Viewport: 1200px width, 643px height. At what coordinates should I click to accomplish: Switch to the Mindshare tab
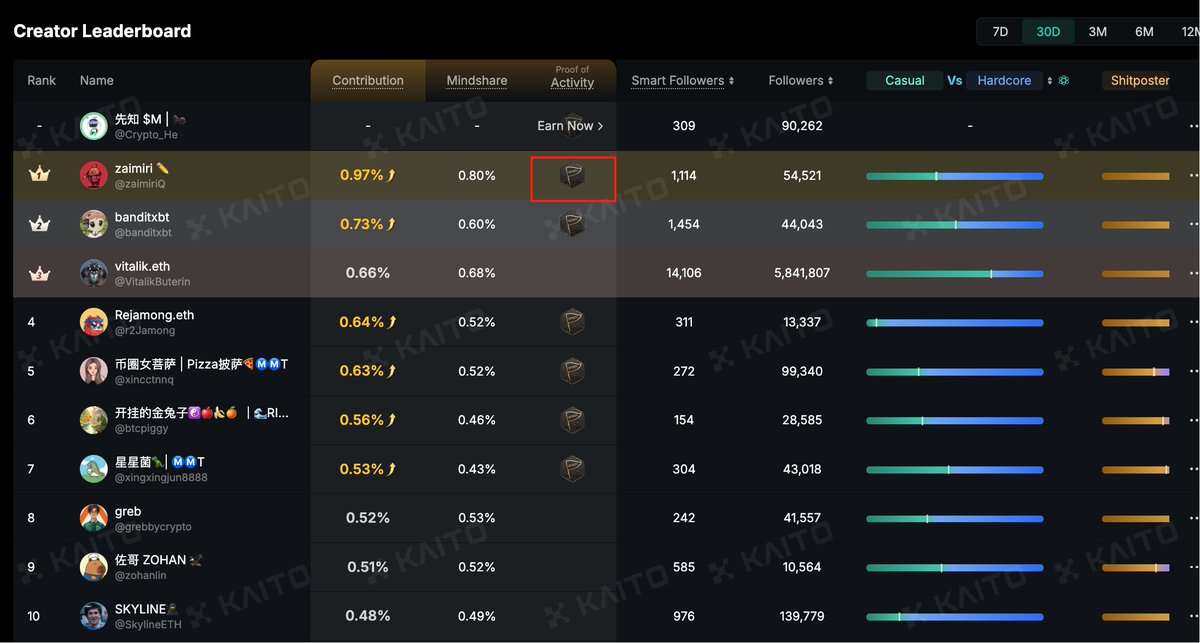pyautogui.click(x=476, y=81)
